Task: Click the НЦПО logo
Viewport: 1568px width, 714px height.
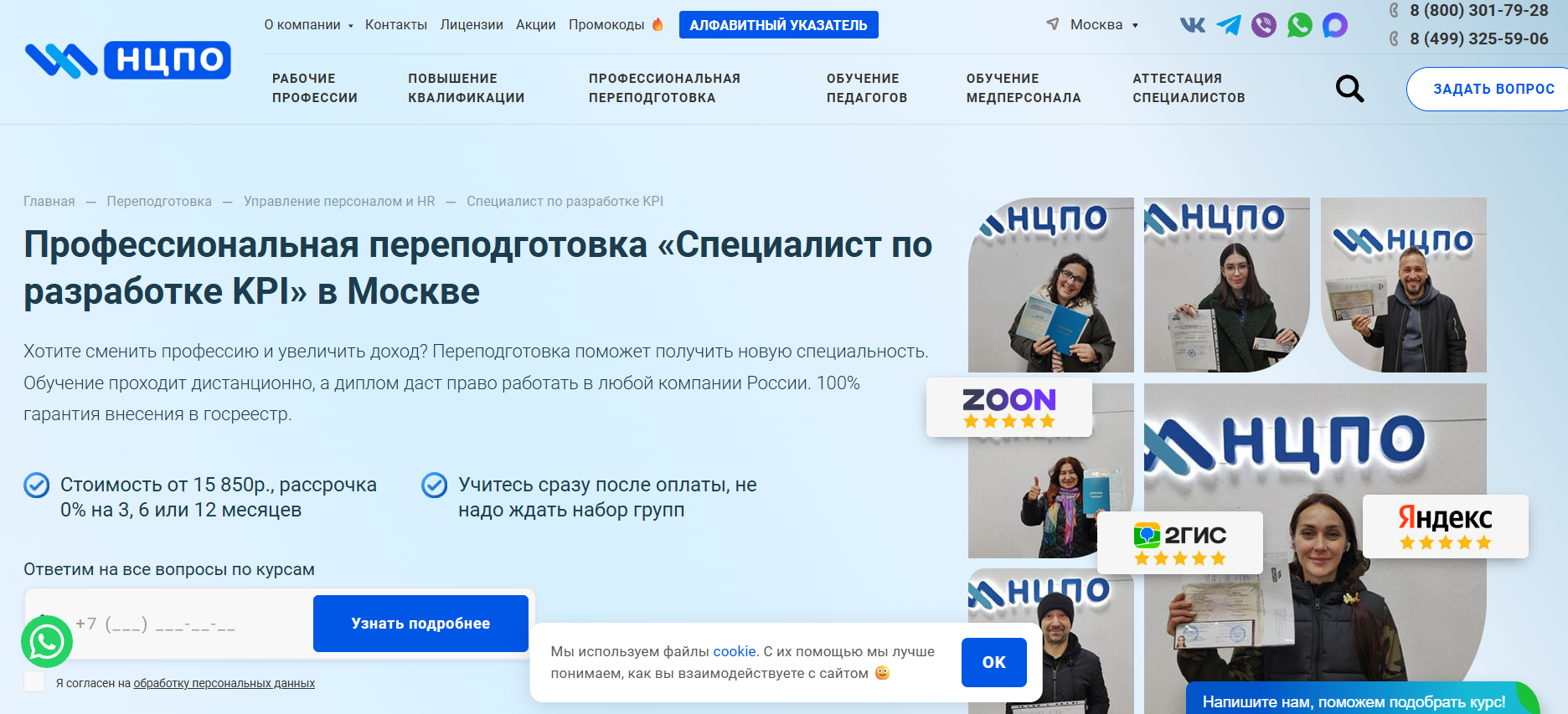Action: (128, 60)
